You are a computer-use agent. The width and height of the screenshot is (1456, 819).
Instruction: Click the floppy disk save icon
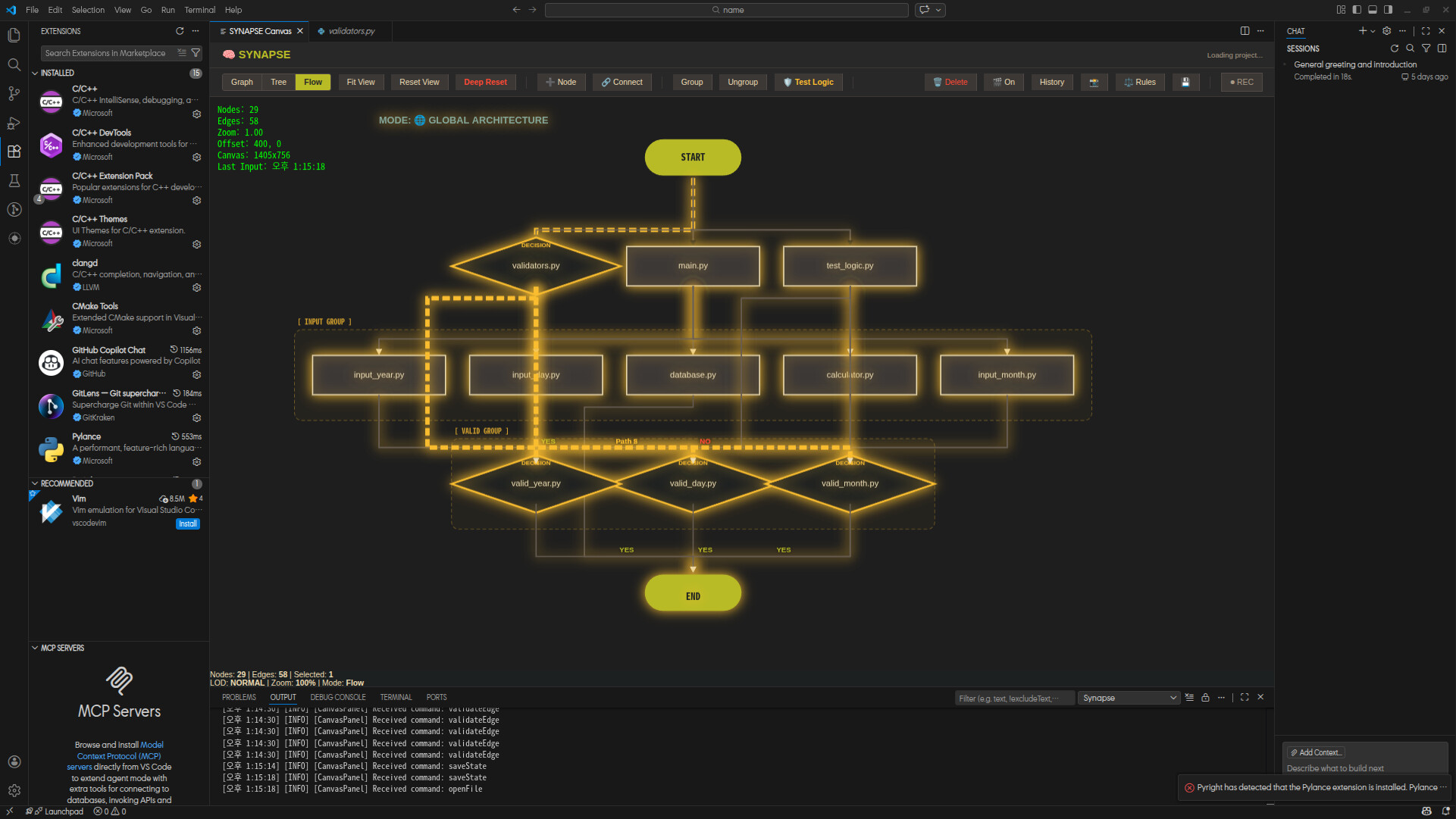[1185, 82]
